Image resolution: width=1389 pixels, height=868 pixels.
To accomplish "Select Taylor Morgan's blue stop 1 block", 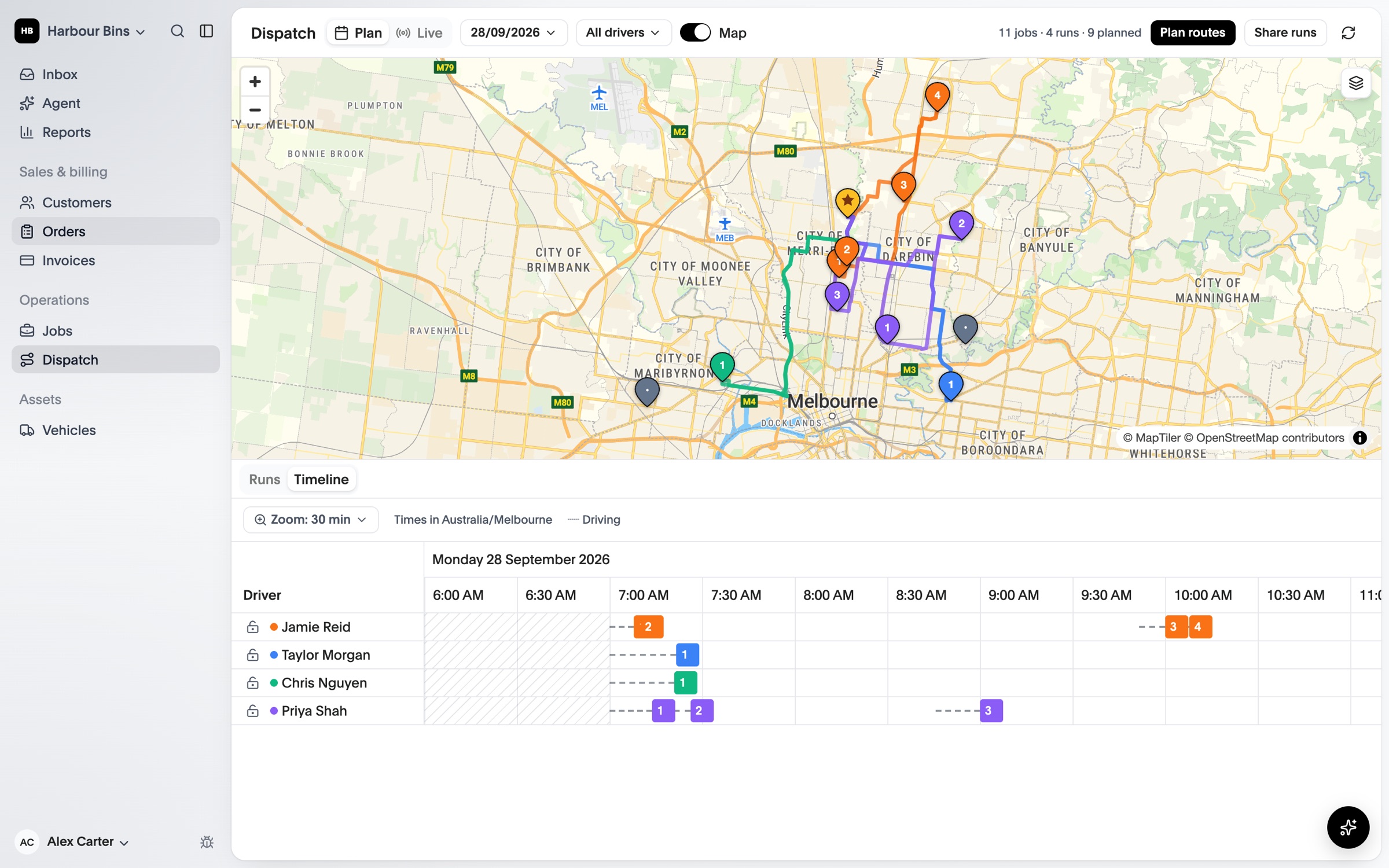I will [688, 654].
